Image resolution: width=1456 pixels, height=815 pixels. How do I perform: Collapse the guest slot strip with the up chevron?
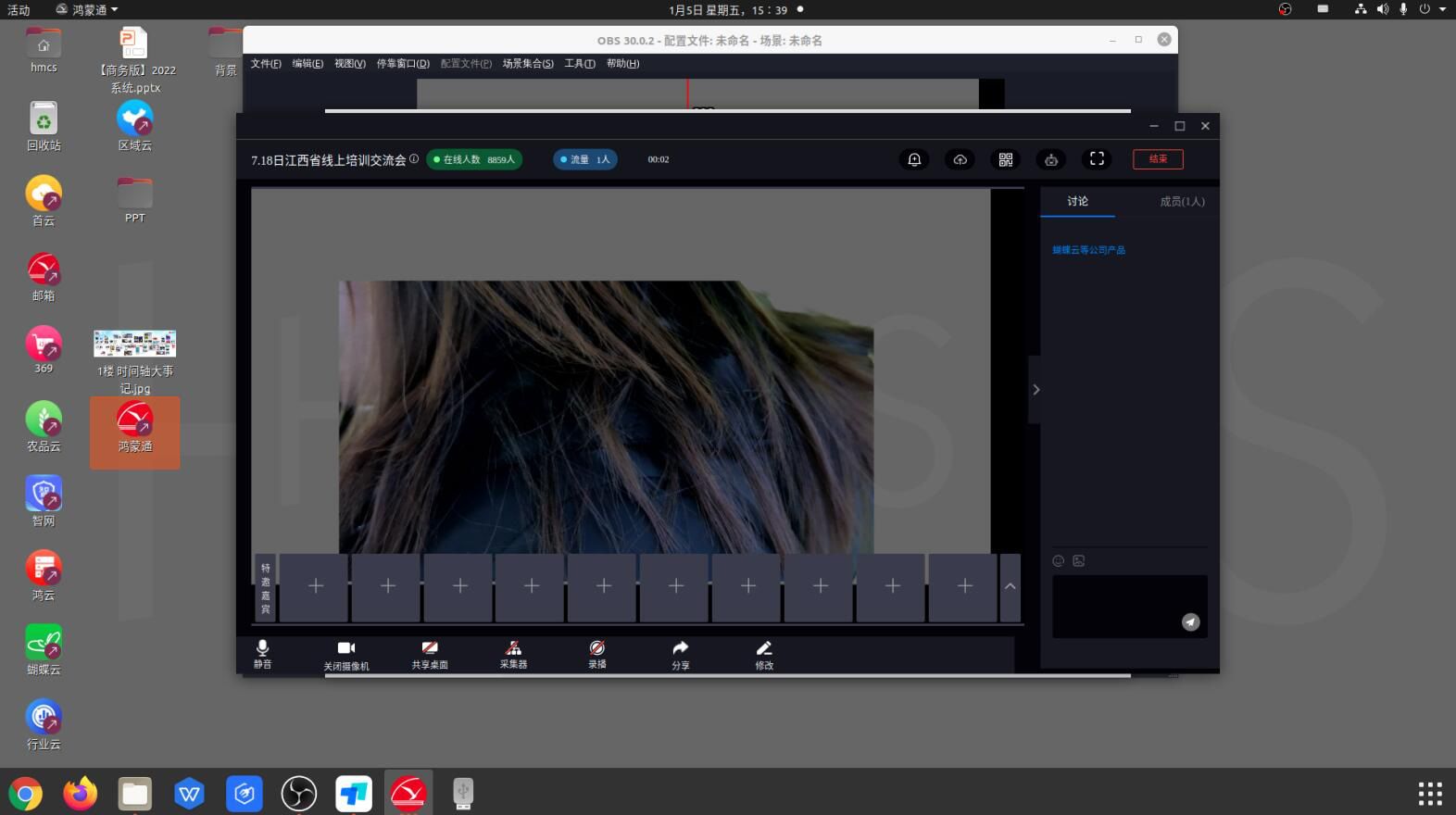coord(1010,586)
